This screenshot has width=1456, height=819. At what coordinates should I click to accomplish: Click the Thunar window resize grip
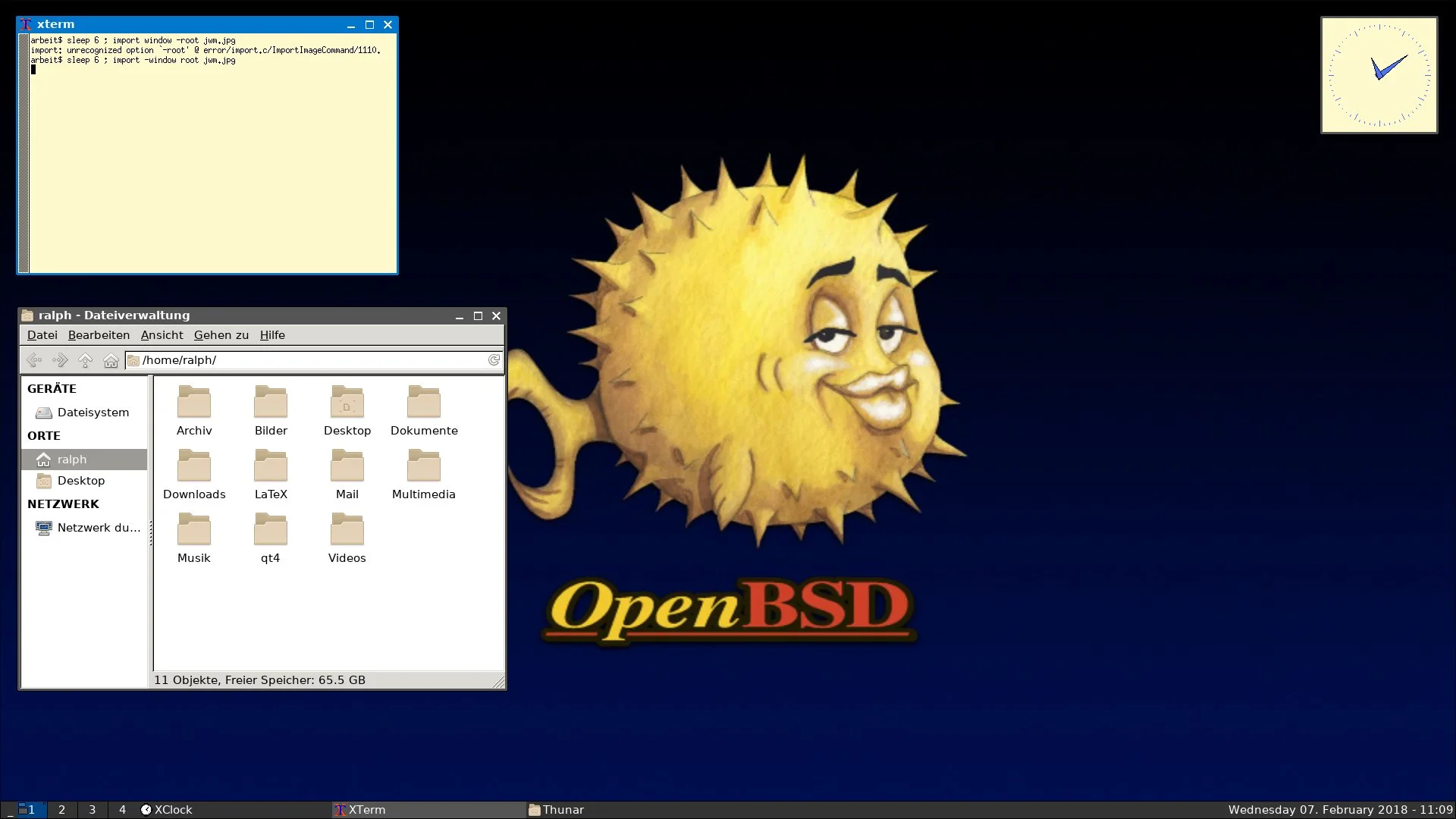click(498, 682)
